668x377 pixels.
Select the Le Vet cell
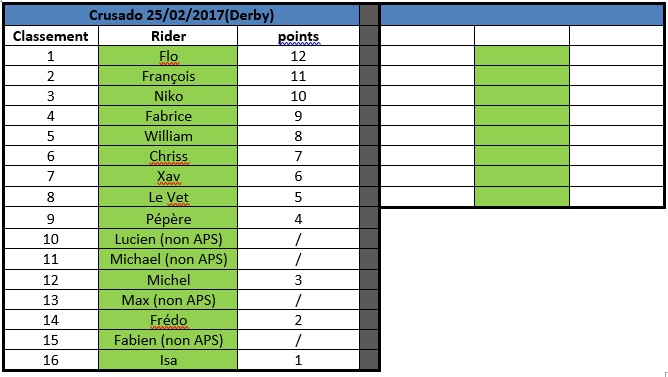click(168, 197)
